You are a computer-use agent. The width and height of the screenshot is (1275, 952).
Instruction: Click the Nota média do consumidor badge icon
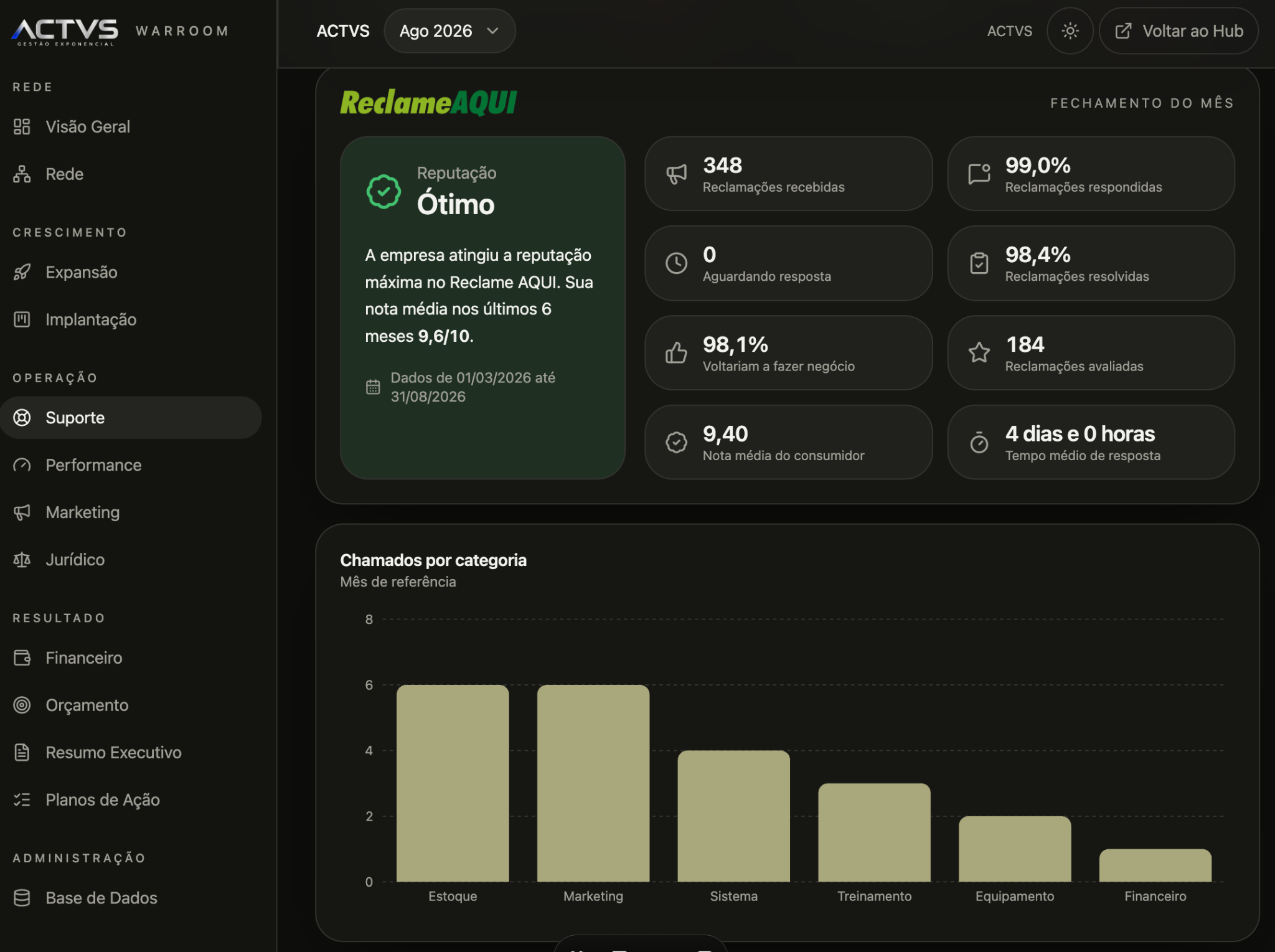(676, 443)
